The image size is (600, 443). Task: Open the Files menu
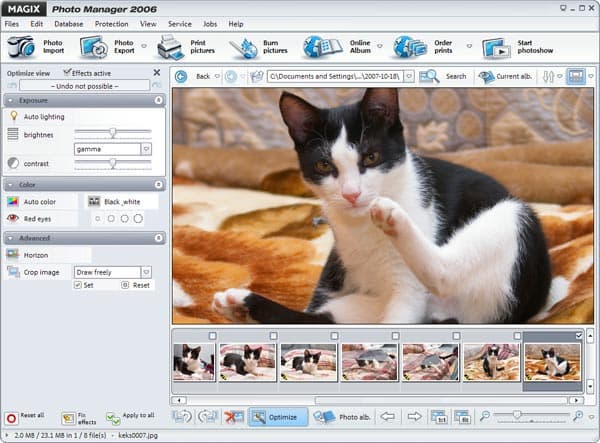point(11,24)
